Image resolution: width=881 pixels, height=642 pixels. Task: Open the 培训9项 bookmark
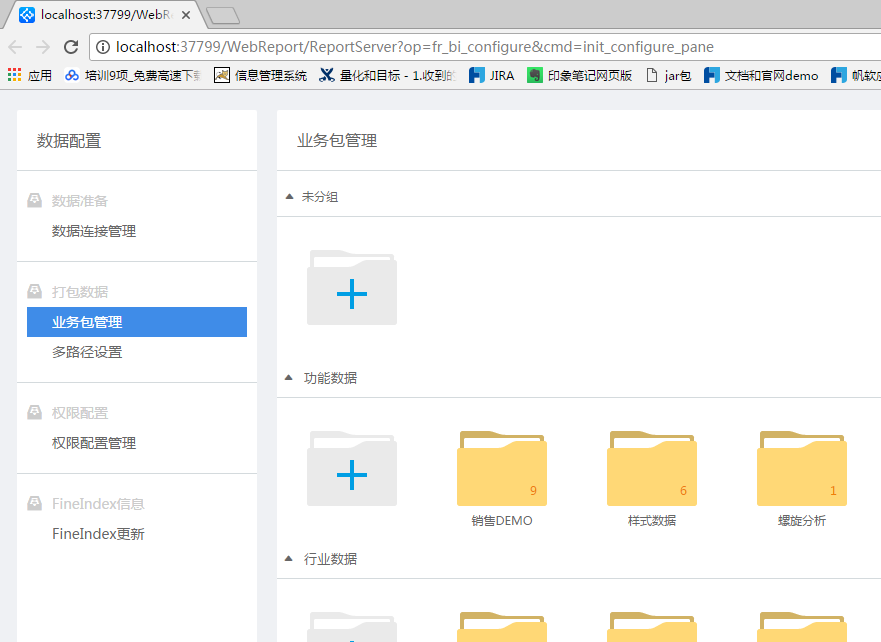[133, 75]
